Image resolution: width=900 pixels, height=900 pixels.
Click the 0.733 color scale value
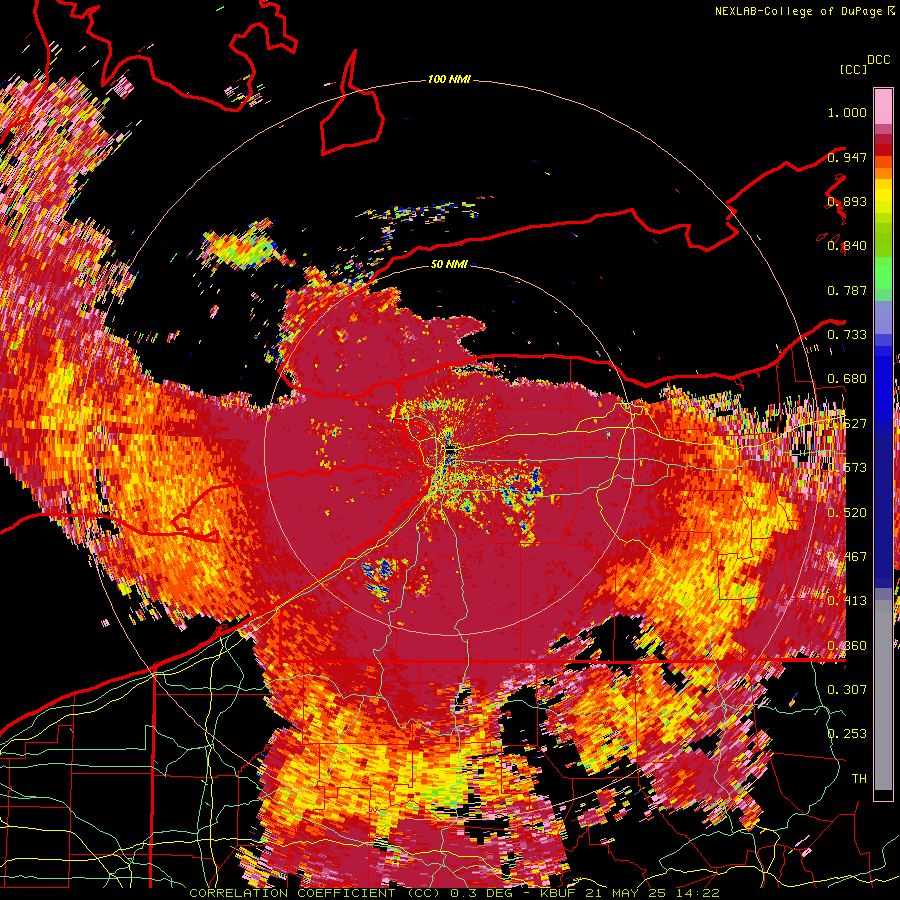pyautogui.click(x=847, y=335)
